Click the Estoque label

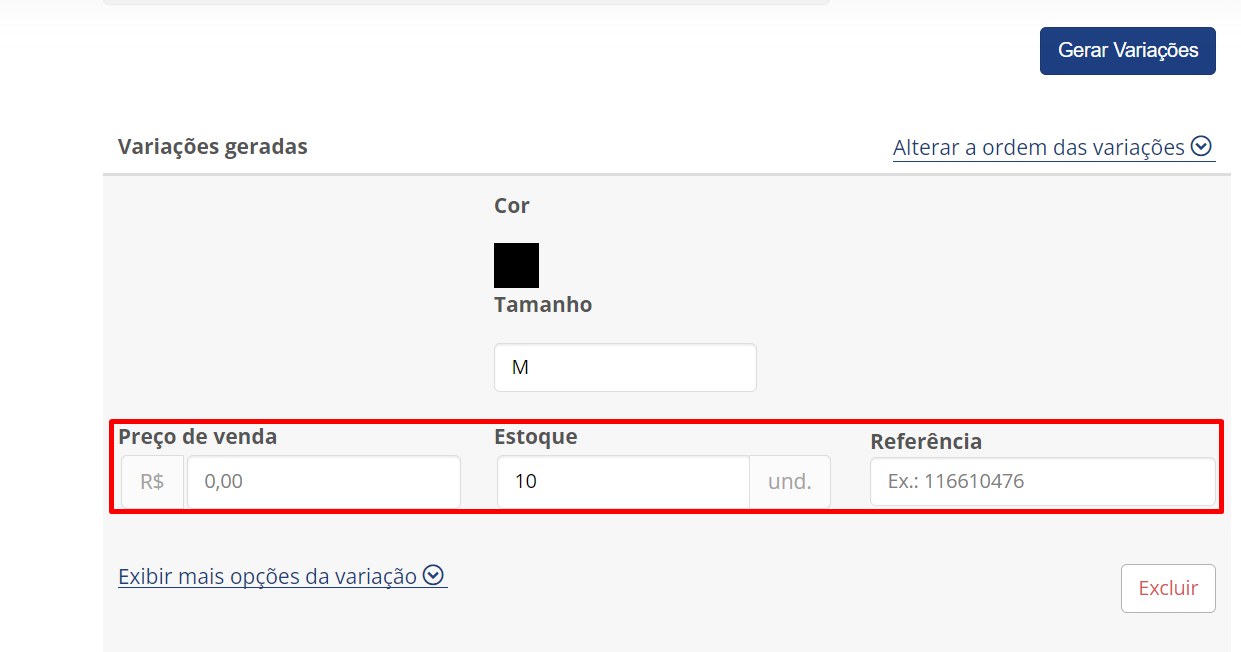(536, 436)
